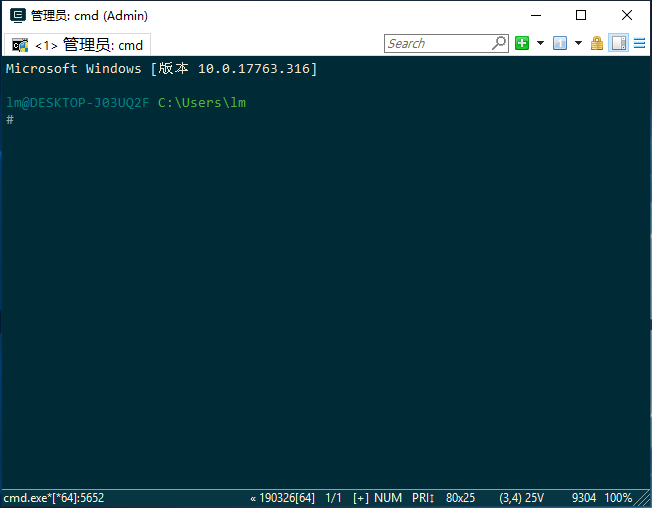Click the Microsoft Windows version line
The width and height of the screenshot is (652, 508).
[x=161, y=69]
